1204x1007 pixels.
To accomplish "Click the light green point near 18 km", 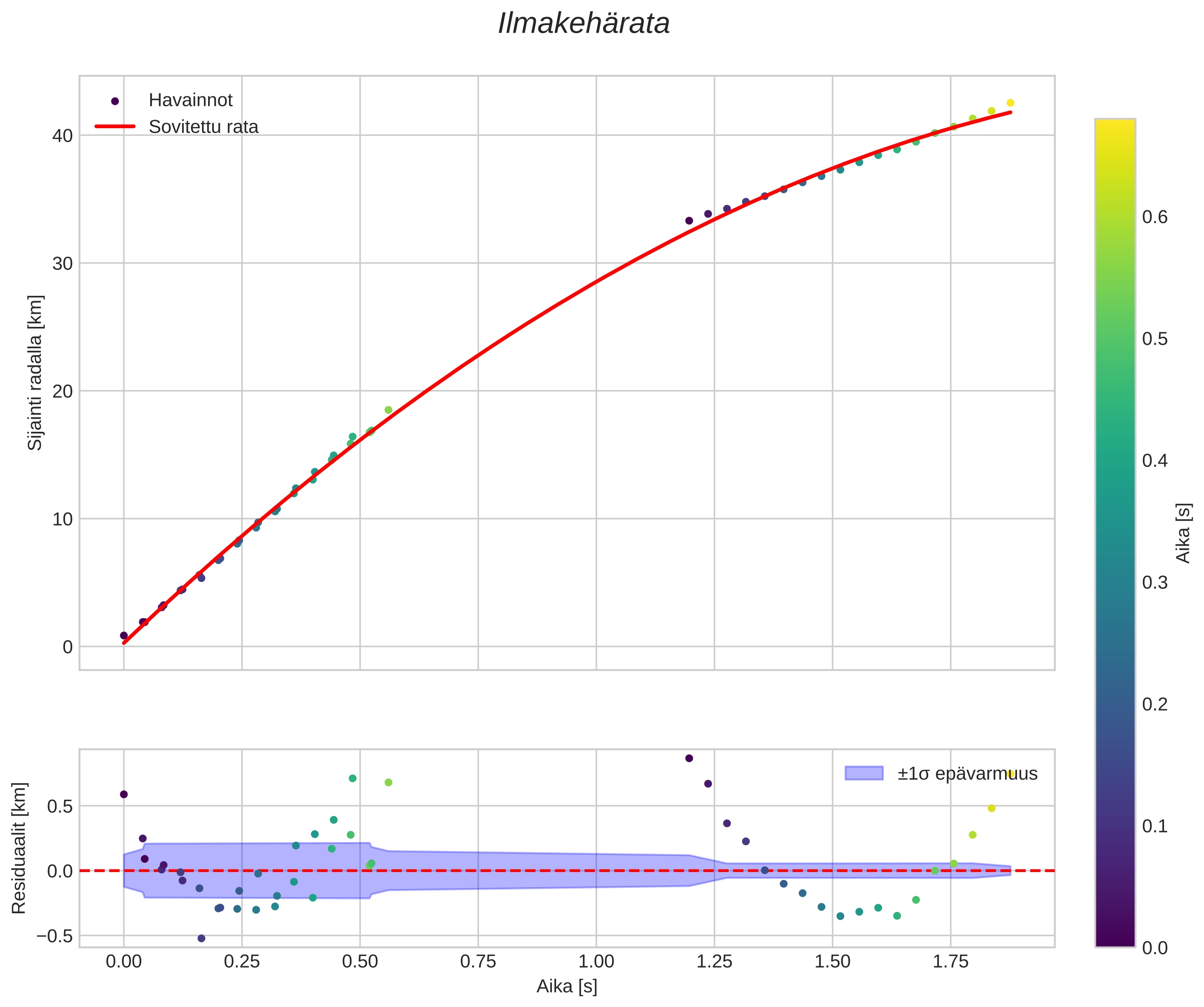I will click(x=388, y=410).
